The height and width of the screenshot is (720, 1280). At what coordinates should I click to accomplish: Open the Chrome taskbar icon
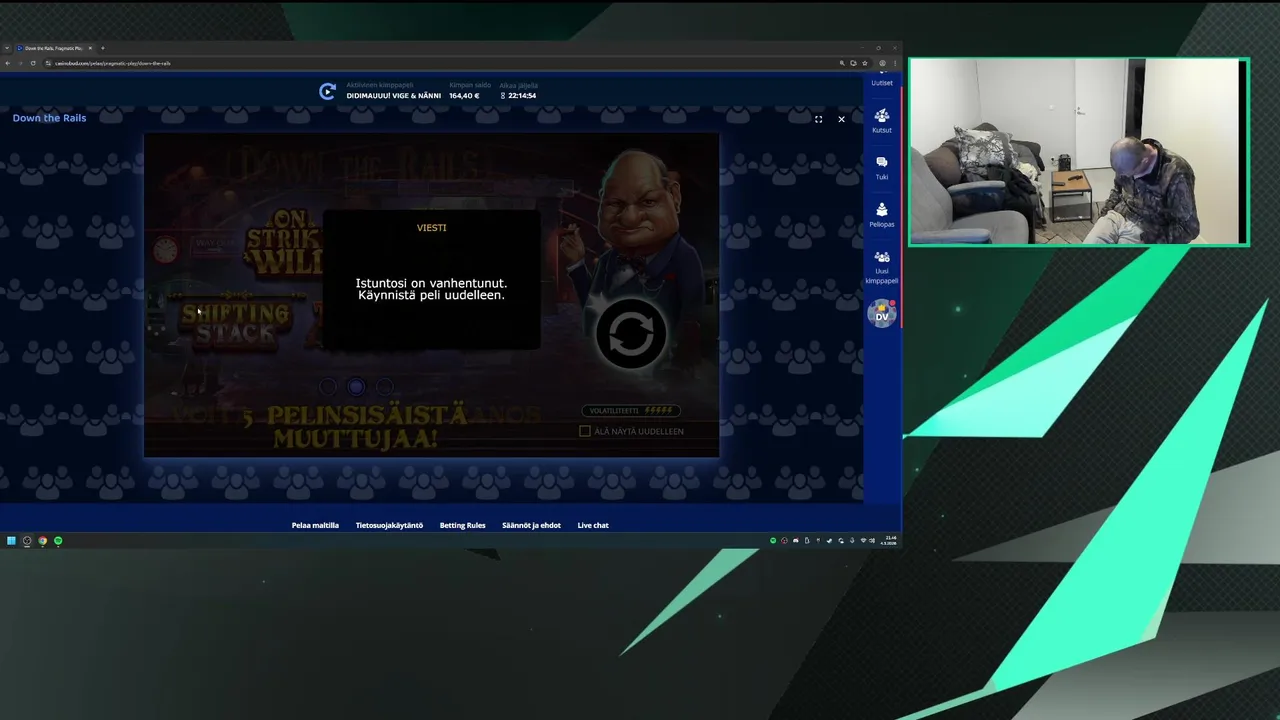point(42,541)
